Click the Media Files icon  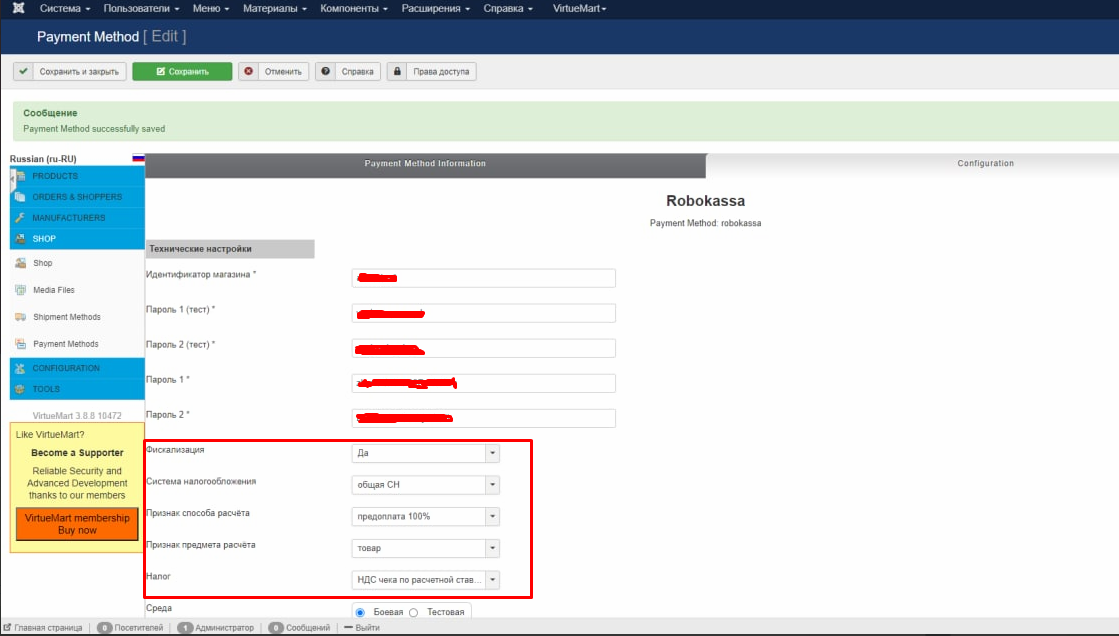[x=21, y=290]
